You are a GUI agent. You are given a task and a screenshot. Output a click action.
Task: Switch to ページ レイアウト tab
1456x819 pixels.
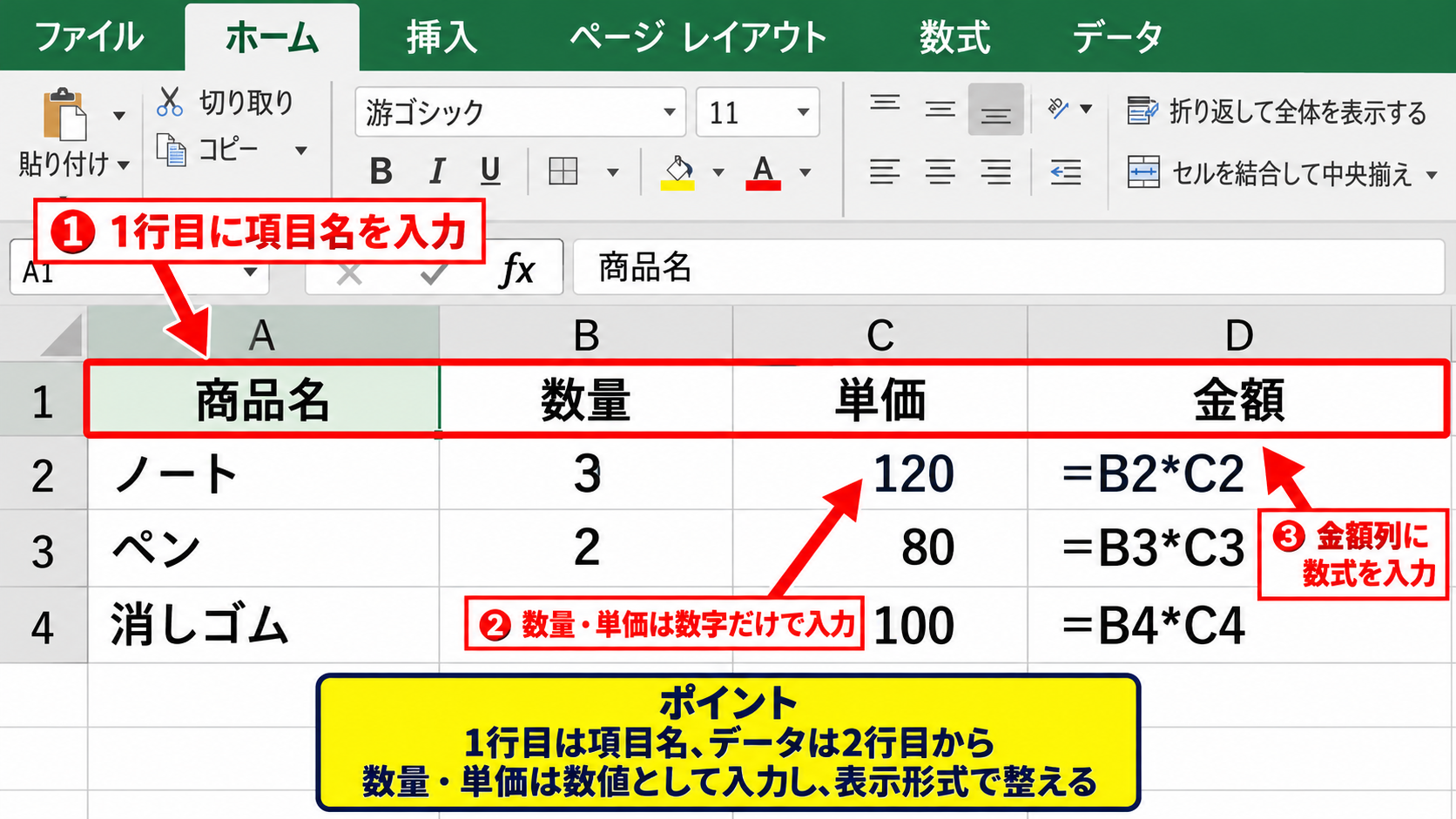(x=698, y=37)
